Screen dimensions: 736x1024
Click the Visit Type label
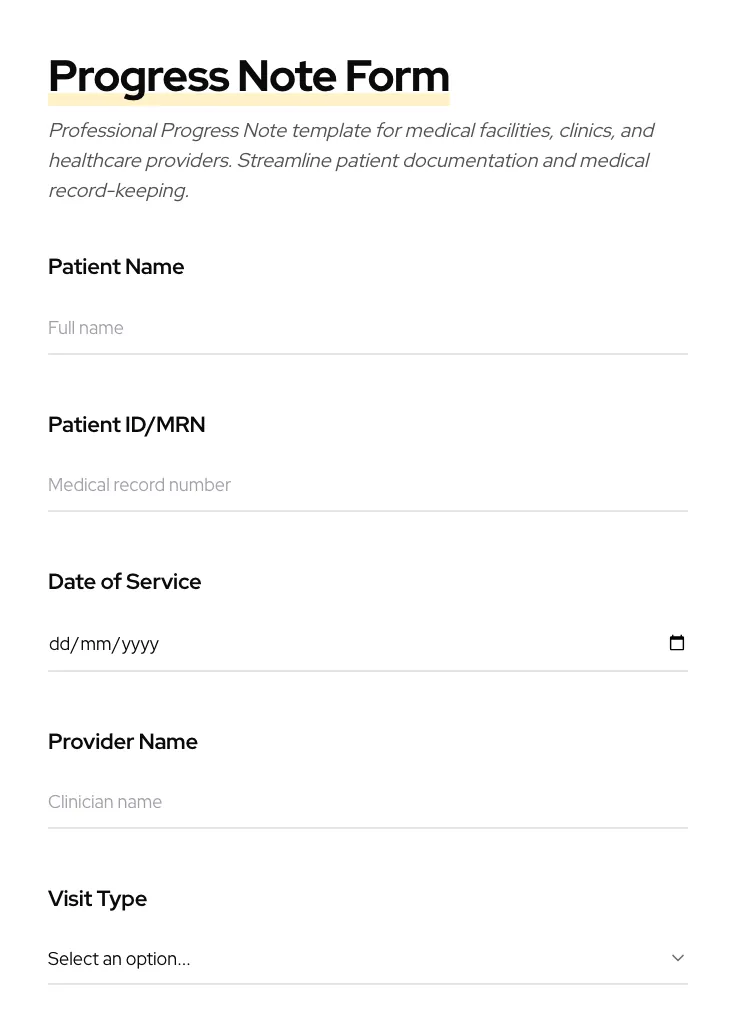tap(97, 899)
